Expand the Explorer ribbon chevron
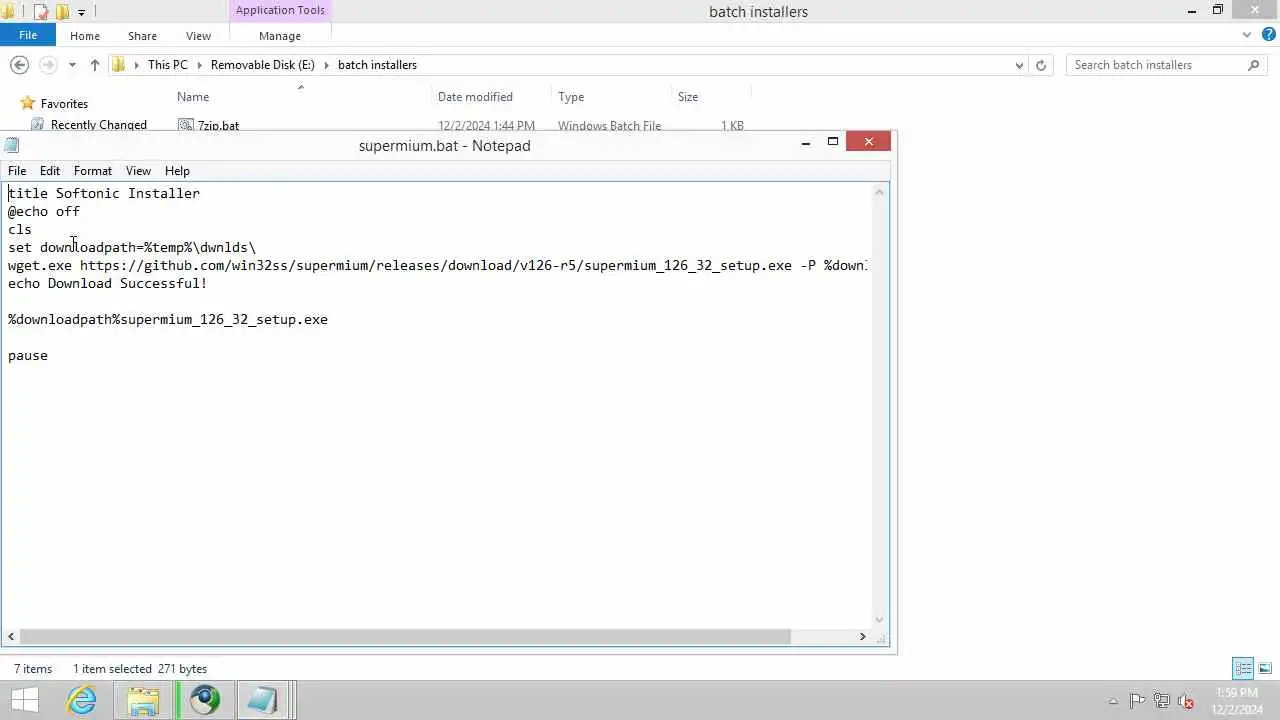This screenshot has width=1280, height=720. click(1247, 35)
